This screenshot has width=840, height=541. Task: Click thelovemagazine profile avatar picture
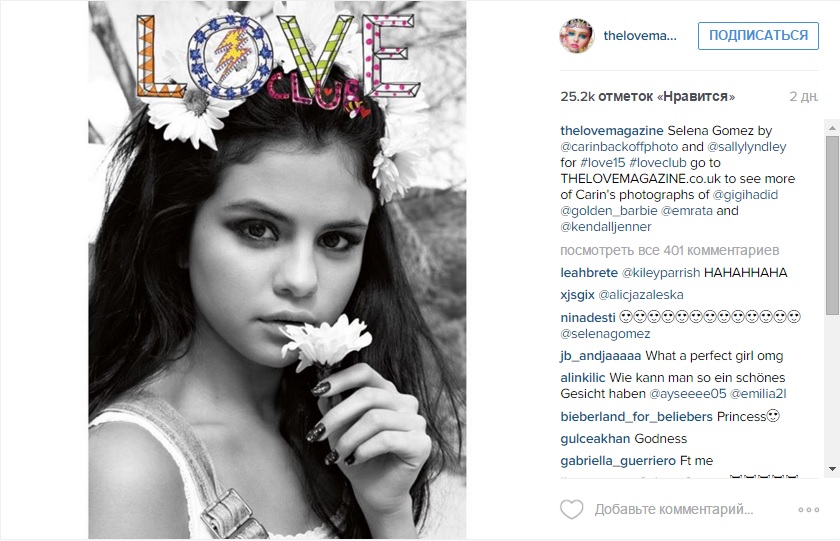click(577, 36)
